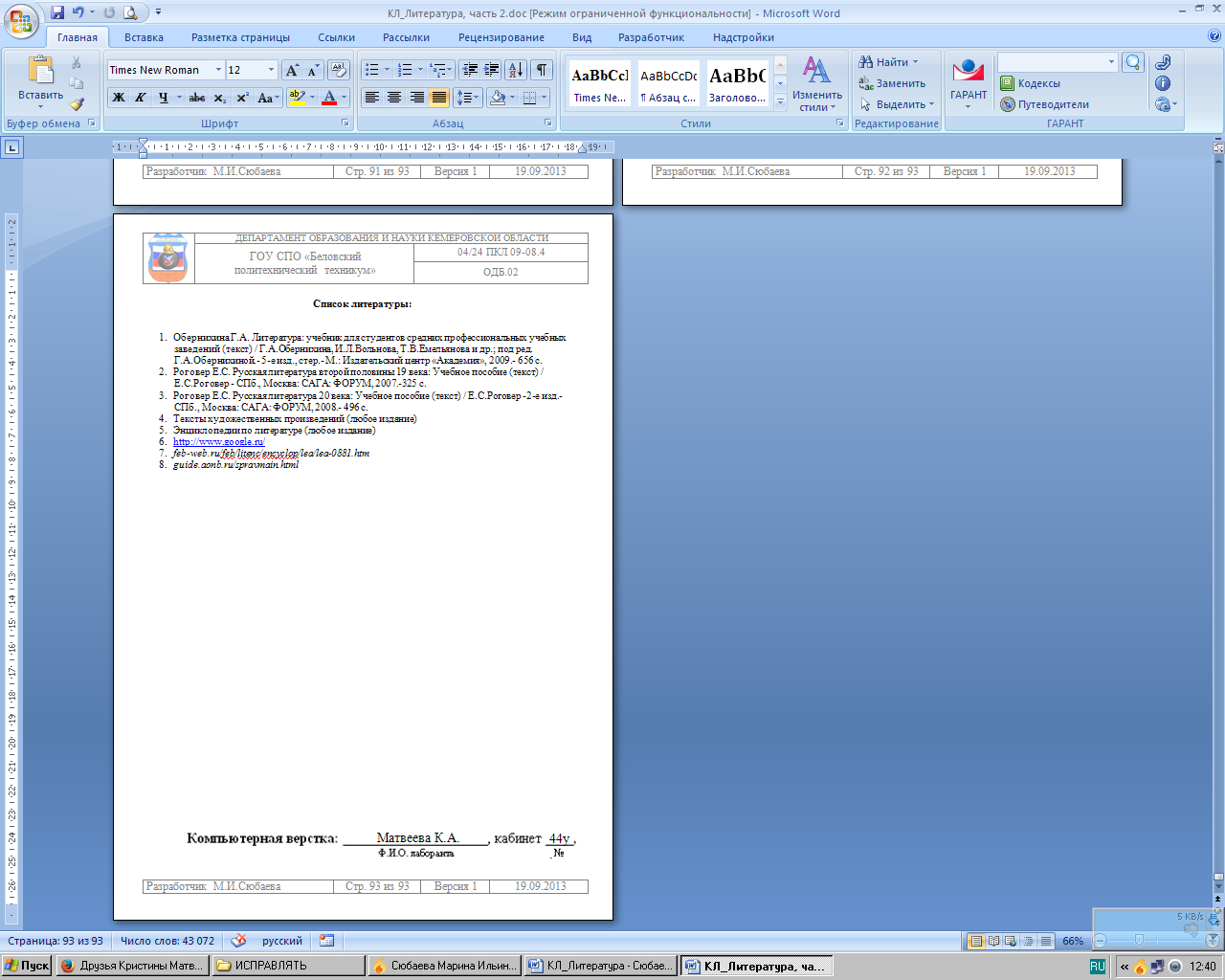Open the font size dropdown
This screenshot has width=1225, height=980.
point(272,70)
